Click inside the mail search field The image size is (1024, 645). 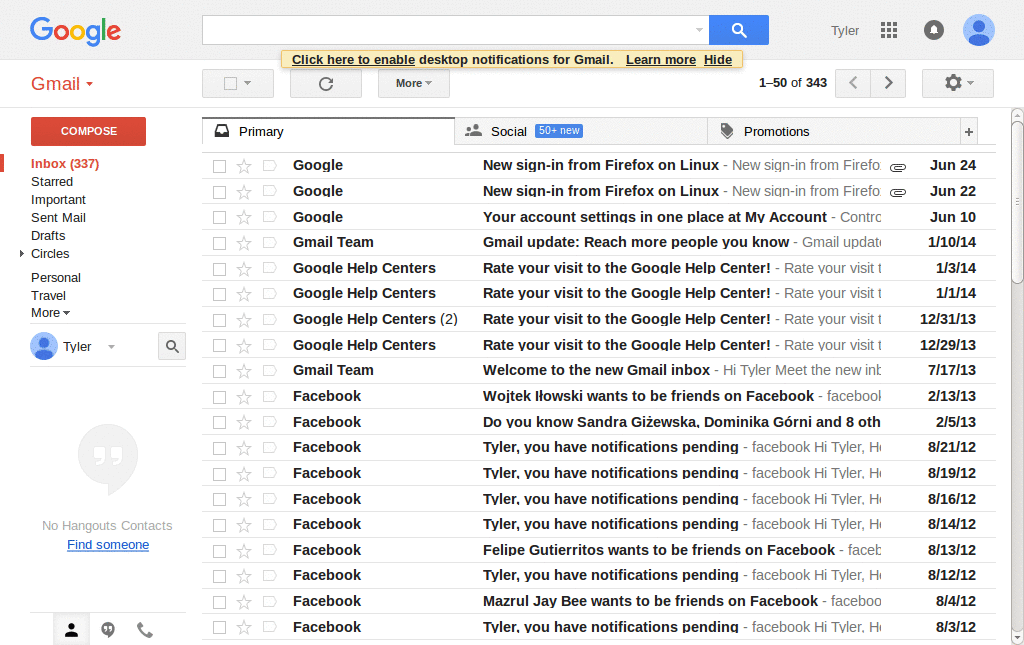[x=447, y=30]
